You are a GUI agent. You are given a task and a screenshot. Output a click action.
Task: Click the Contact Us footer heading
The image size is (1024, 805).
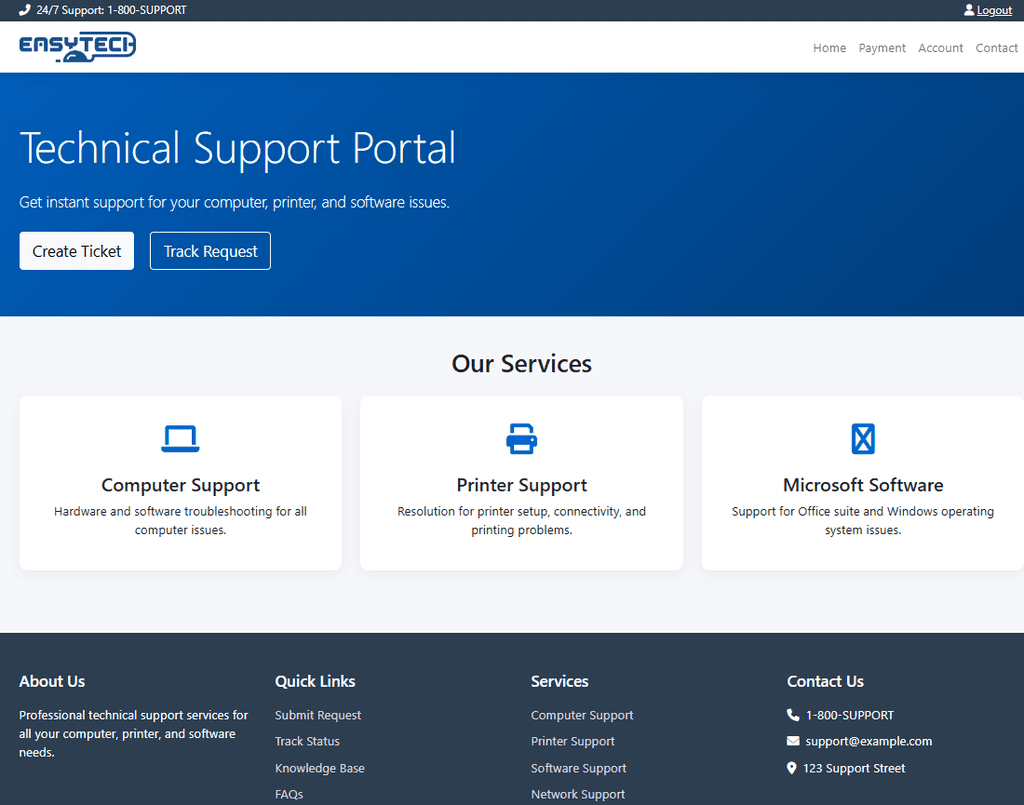(825, 681)
